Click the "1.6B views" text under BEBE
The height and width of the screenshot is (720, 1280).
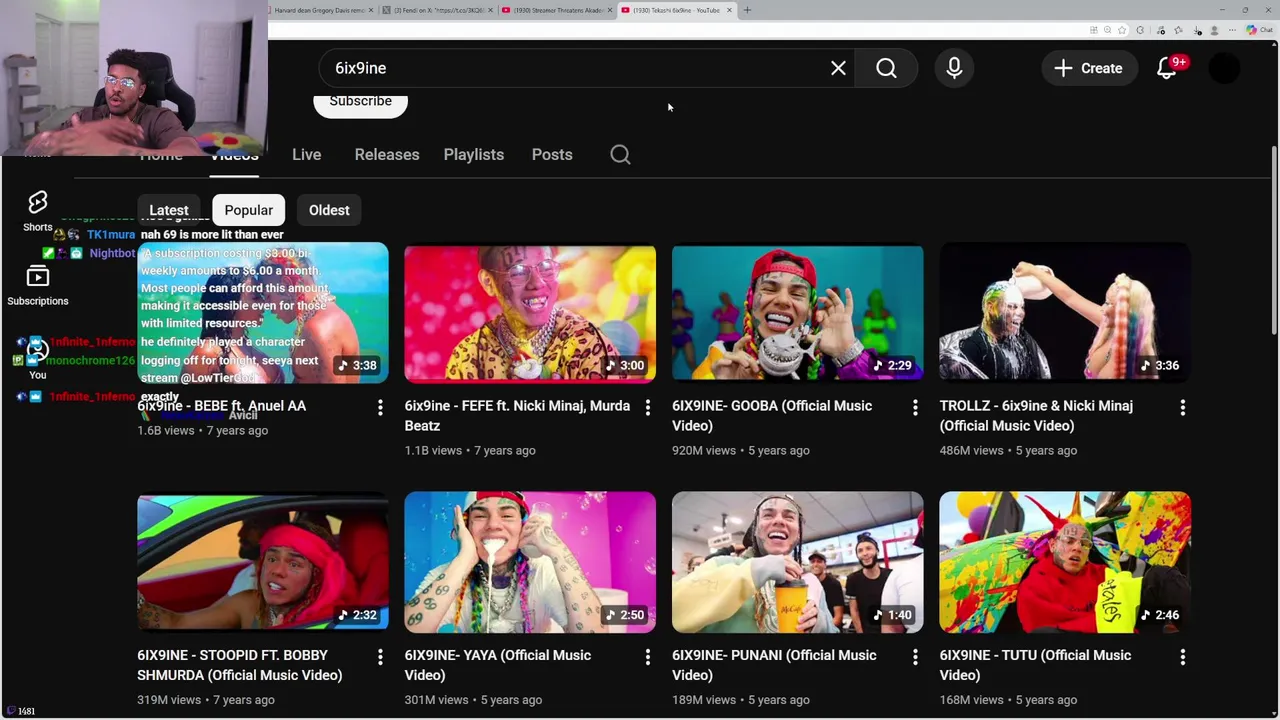point(165,430)
